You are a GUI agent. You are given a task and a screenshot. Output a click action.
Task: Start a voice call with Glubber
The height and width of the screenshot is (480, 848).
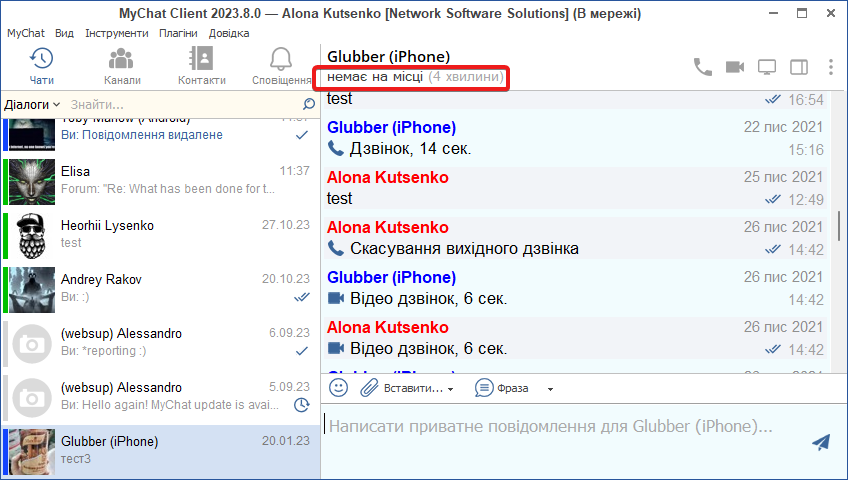pos(703,67)
